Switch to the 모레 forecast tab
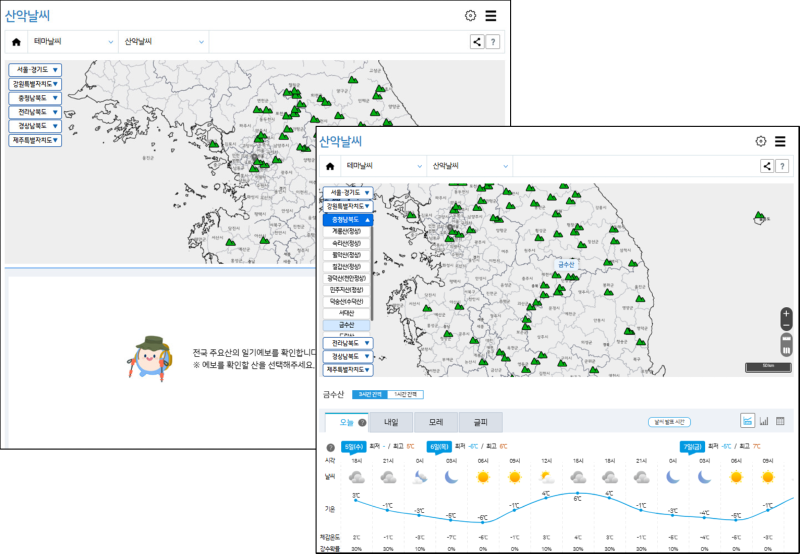The height and width of the screenshot is (554, 800). tap(436, 423)
